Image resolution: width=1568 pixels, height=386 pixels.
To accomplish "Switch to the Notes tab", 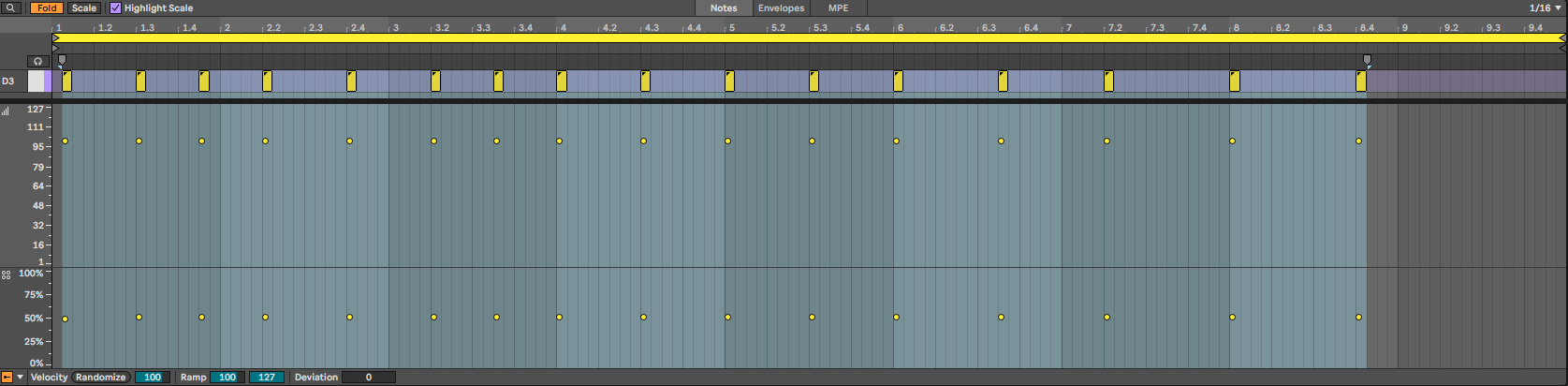I will click(x=724, y=7).
